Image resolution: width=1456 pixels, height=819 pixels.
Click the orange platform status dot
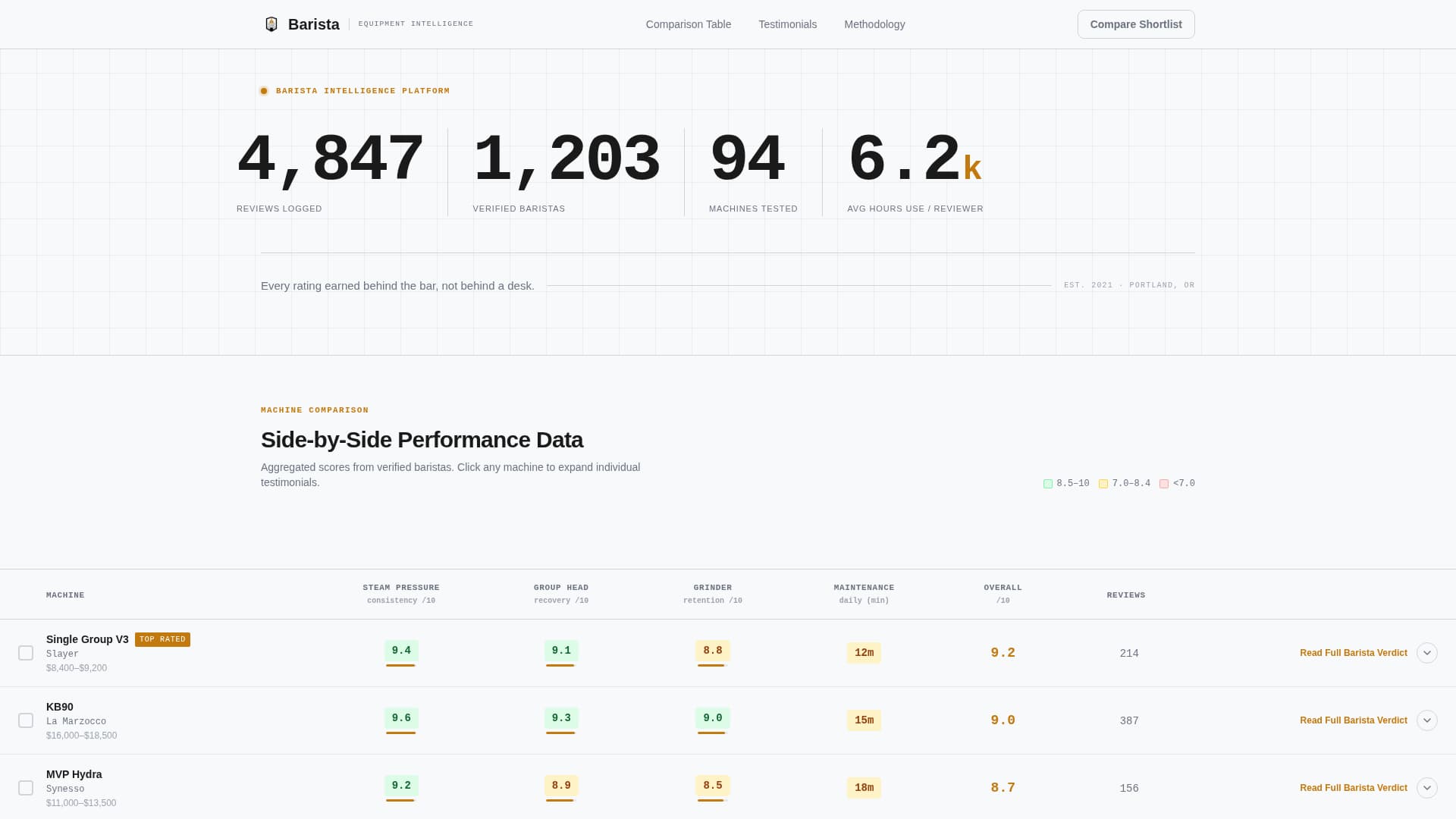[264, 91]
